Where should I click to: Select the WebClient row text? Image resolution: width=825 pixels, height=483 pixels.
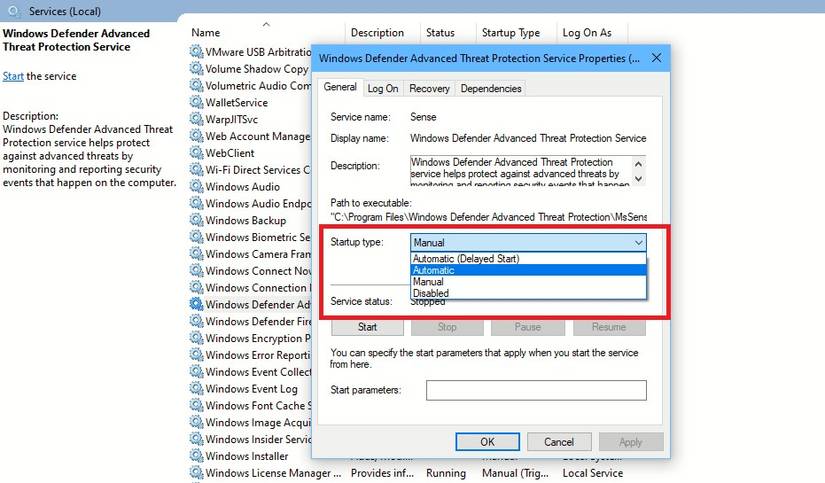click(229, 153)
